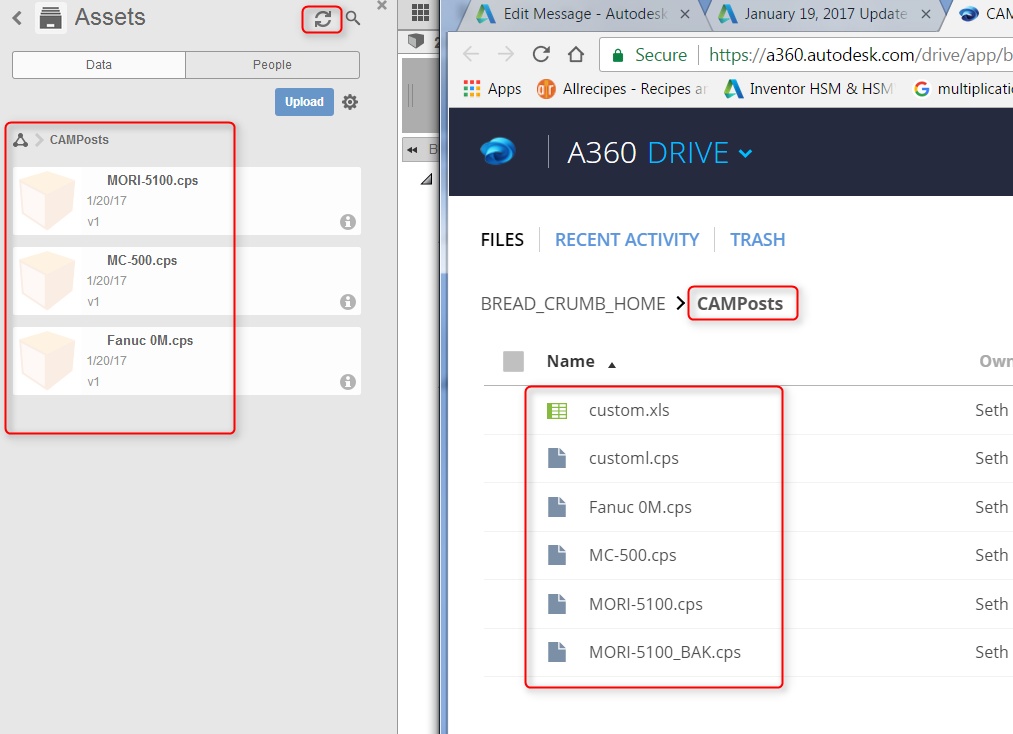Screen dimensions: 1013x734
Task: Select the FILES tab
Action: tap(502, 240)
